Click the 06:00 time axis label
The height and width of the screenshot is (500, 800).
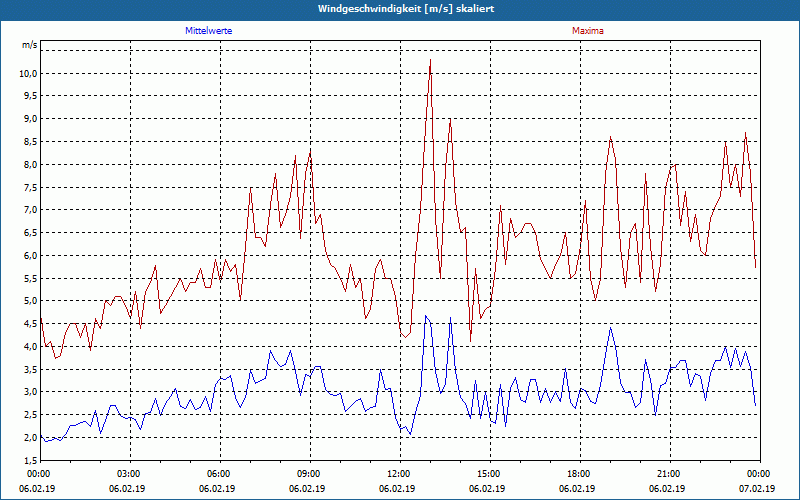[x=220, y=474]
